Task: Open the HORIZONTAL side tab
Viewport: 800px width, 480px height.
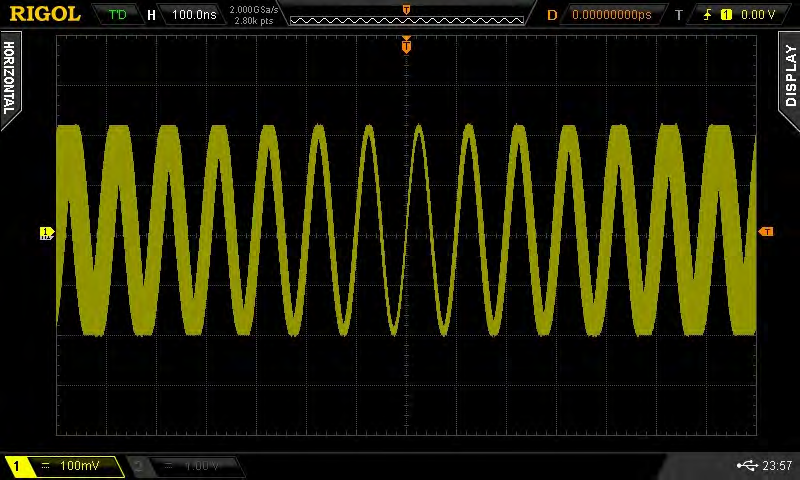Action: click(x=9, y=78)
